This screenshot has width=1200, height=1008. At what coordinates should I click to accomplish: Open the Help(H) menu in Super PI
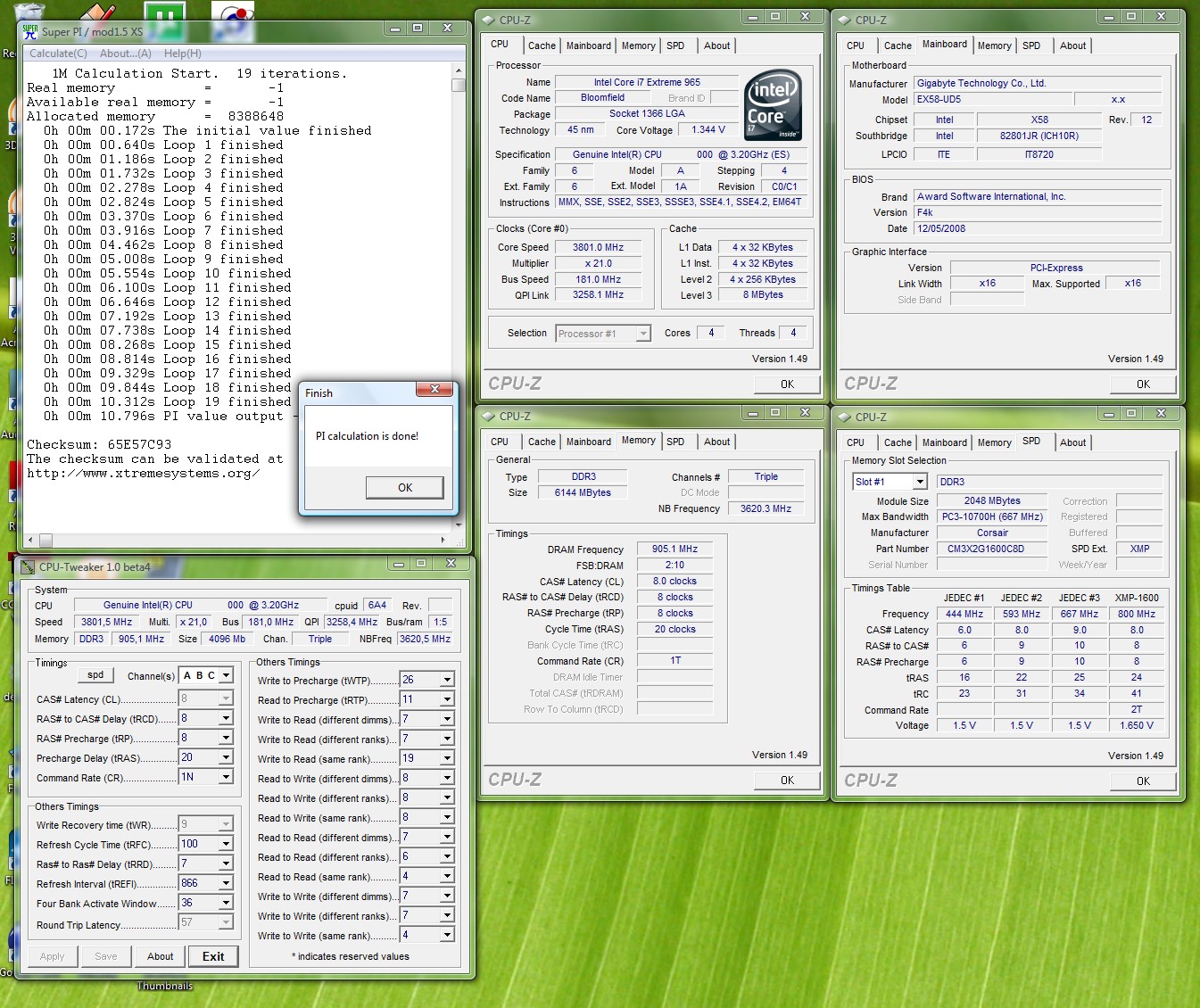182,54
